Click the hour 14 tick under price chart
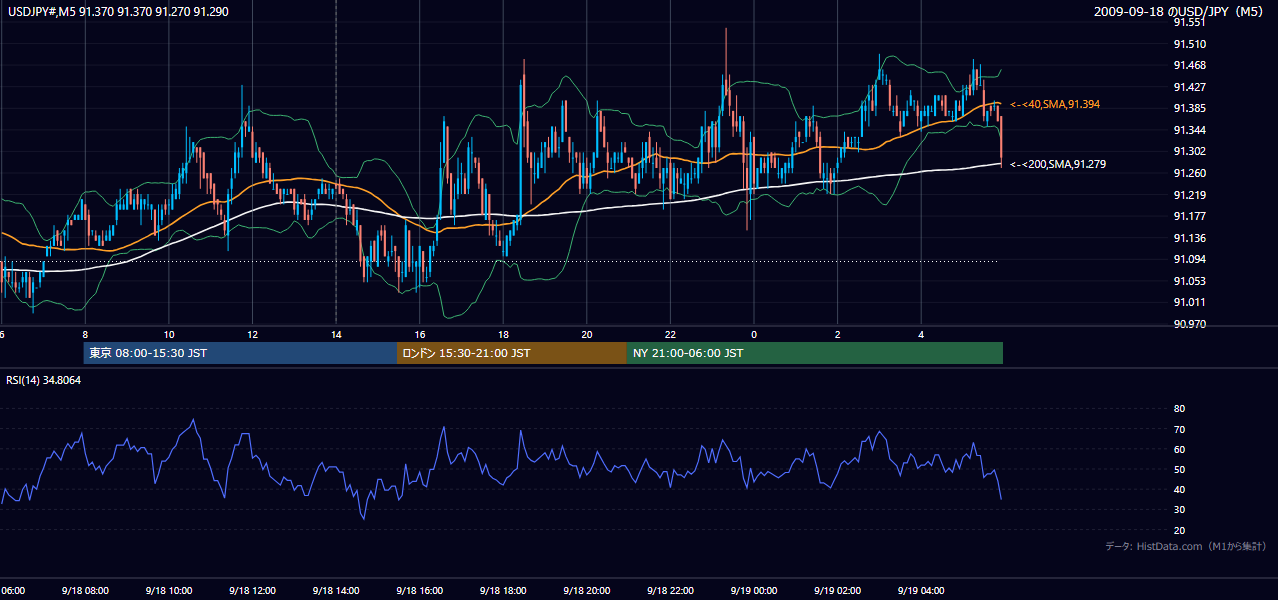Screen dimensions: 1278x600 (x=336, y=334)
